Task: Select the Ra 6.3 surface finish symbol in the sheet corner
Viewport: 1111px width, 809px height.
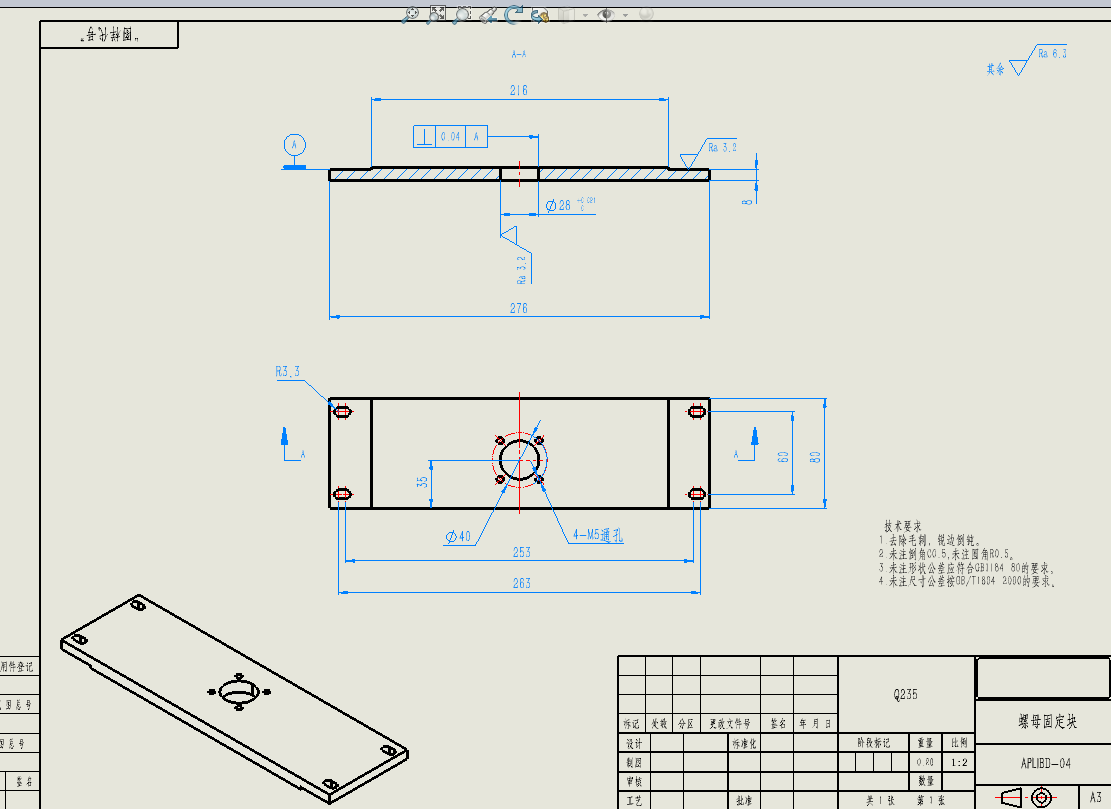Action: (x=1039, y=60)
